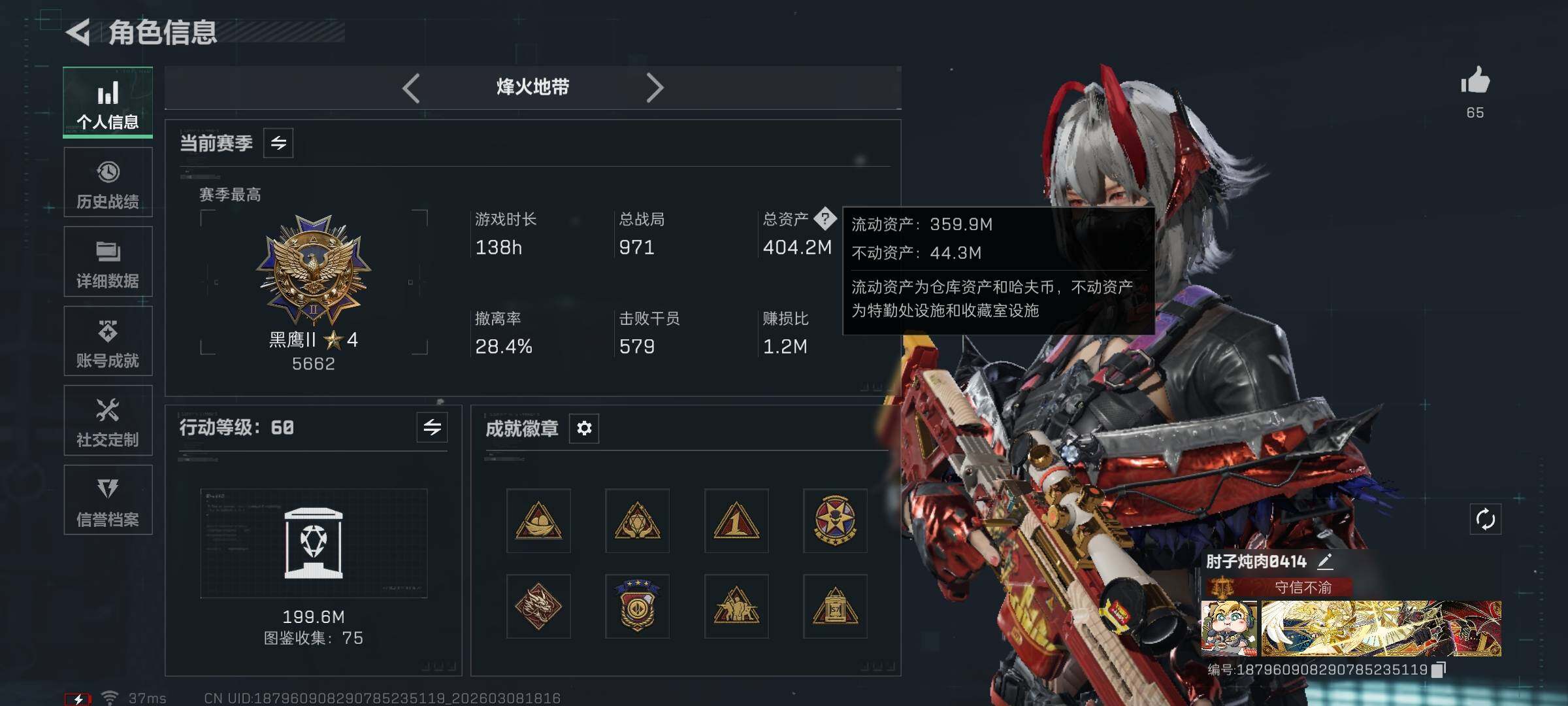Open the 成就徽章 settings gear
The height and width of the screenshot is (706, 1568).
coord(584,428)
